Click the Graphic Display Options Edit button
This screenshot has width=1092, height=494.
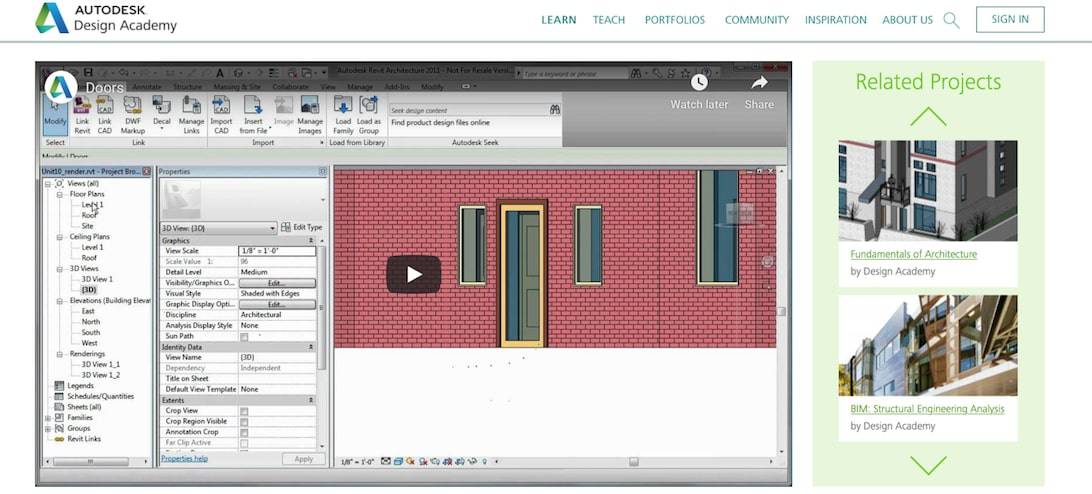point(277,304)
